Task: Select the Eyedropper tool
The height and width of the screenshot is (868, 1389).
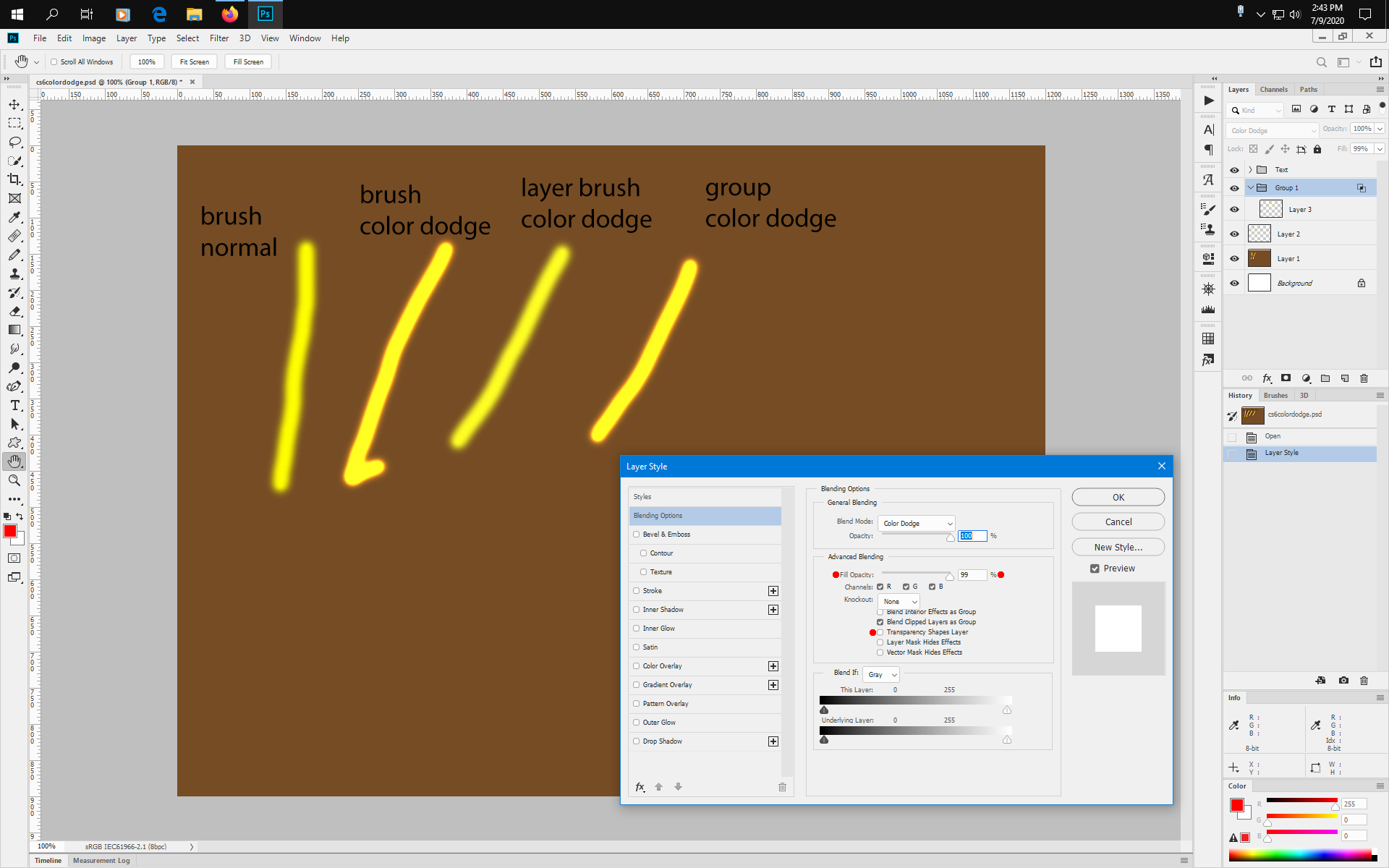Action: coord(14,217)
